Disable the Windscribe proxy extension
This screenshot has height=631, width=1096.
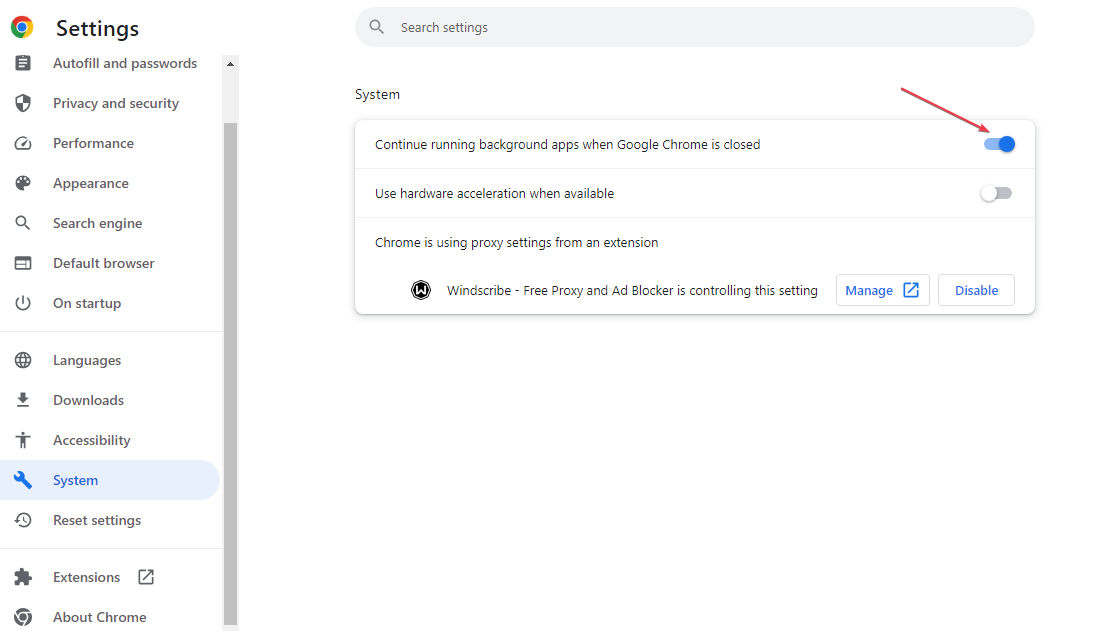976,290
